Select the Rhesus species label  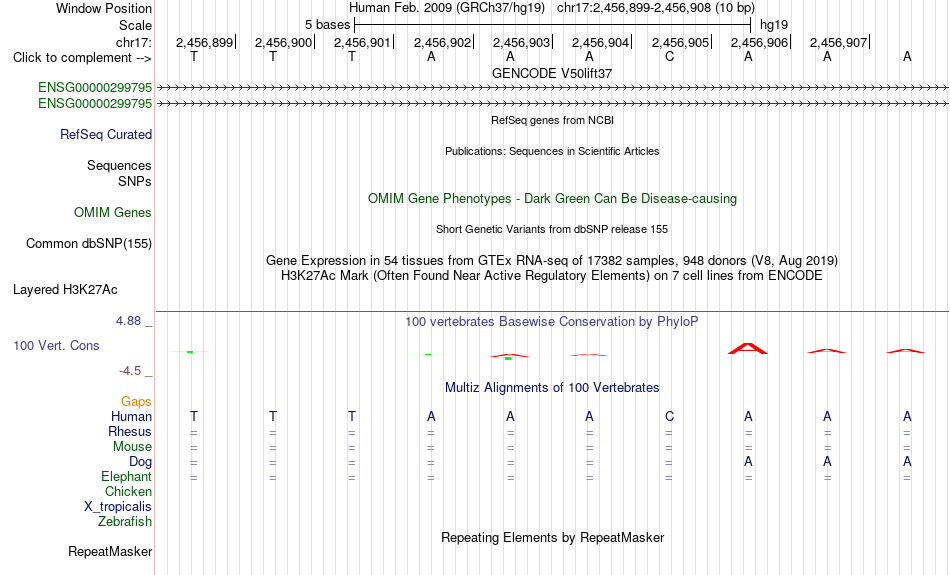(130, 431)
